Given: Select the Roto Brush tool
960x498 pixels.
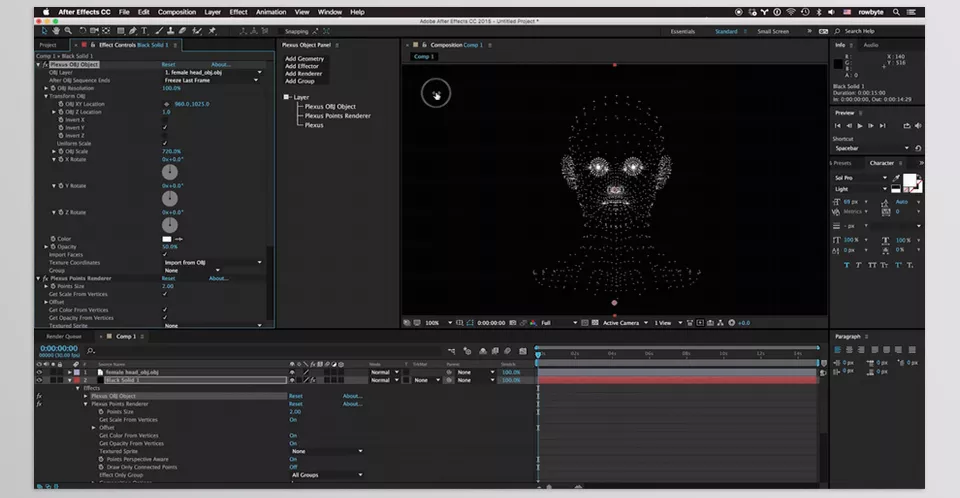Looking at the screenshot, I should [x=197, y=31].
